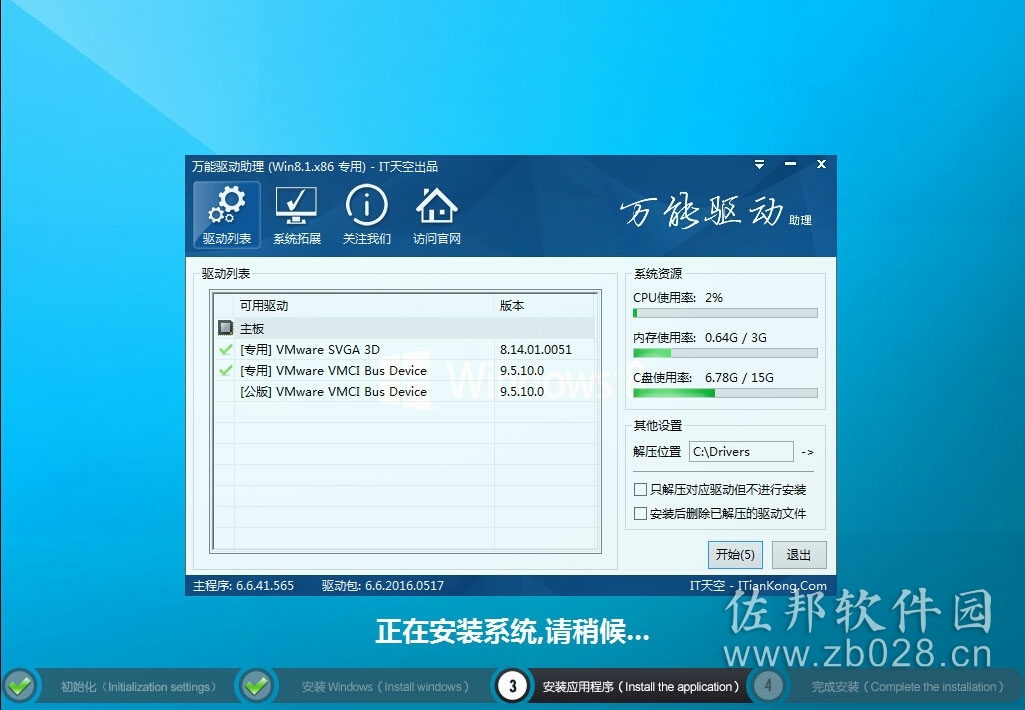Enable 安装后删除已解压的驱动文件 option
The width and height of the screenshot is (1025, 710).
coord(641,513)
